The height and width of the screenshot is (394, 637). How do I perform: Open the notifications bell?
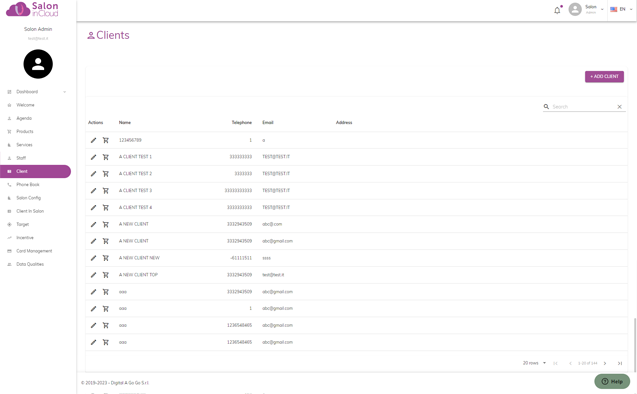557,10
